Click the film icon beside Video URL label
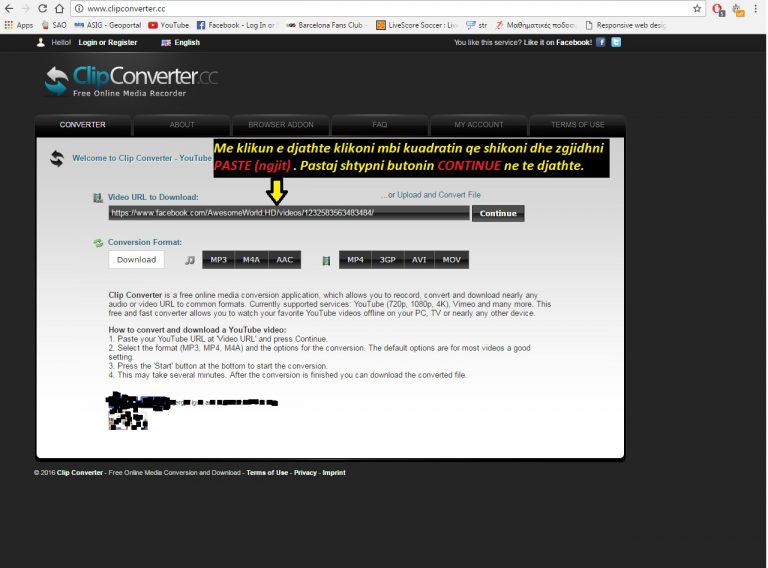Image resolution: width=768 pixels, height=568 pixels. pyautogui.click(x=98, y=198)
